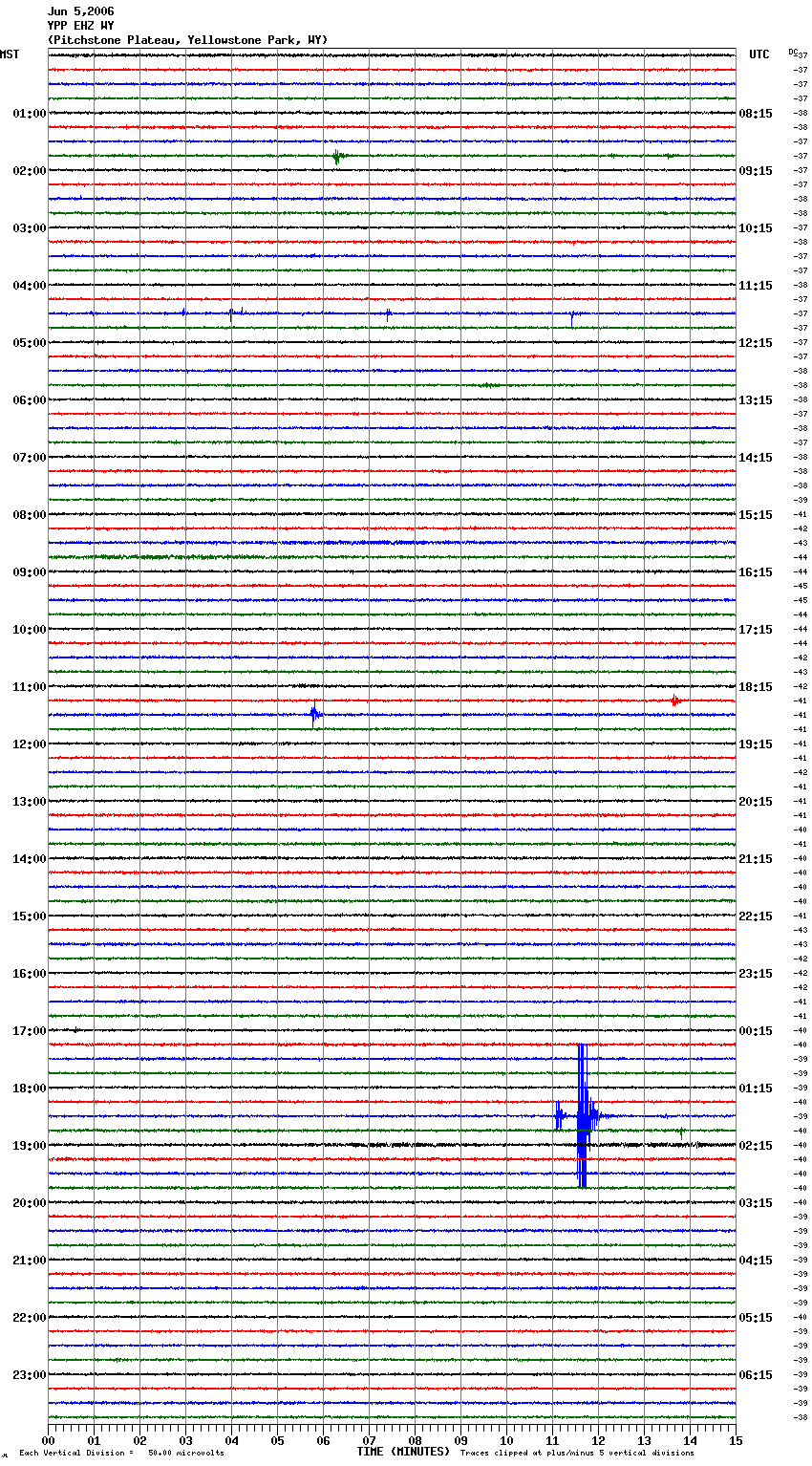Click the small blue precursor burst near minute 11 after 18:00
The height and width of the screenshot is (1466, 812).
(x=559, y=1115)
